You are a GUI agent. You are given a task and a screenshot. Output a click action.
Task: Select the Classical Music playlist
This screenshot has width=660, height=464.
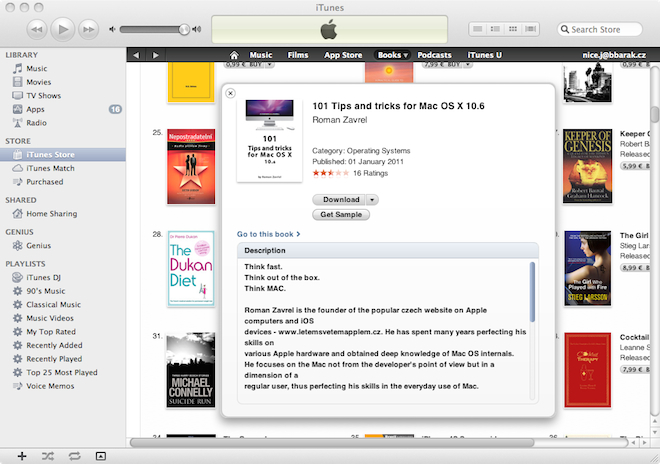(x=63, y=304)
